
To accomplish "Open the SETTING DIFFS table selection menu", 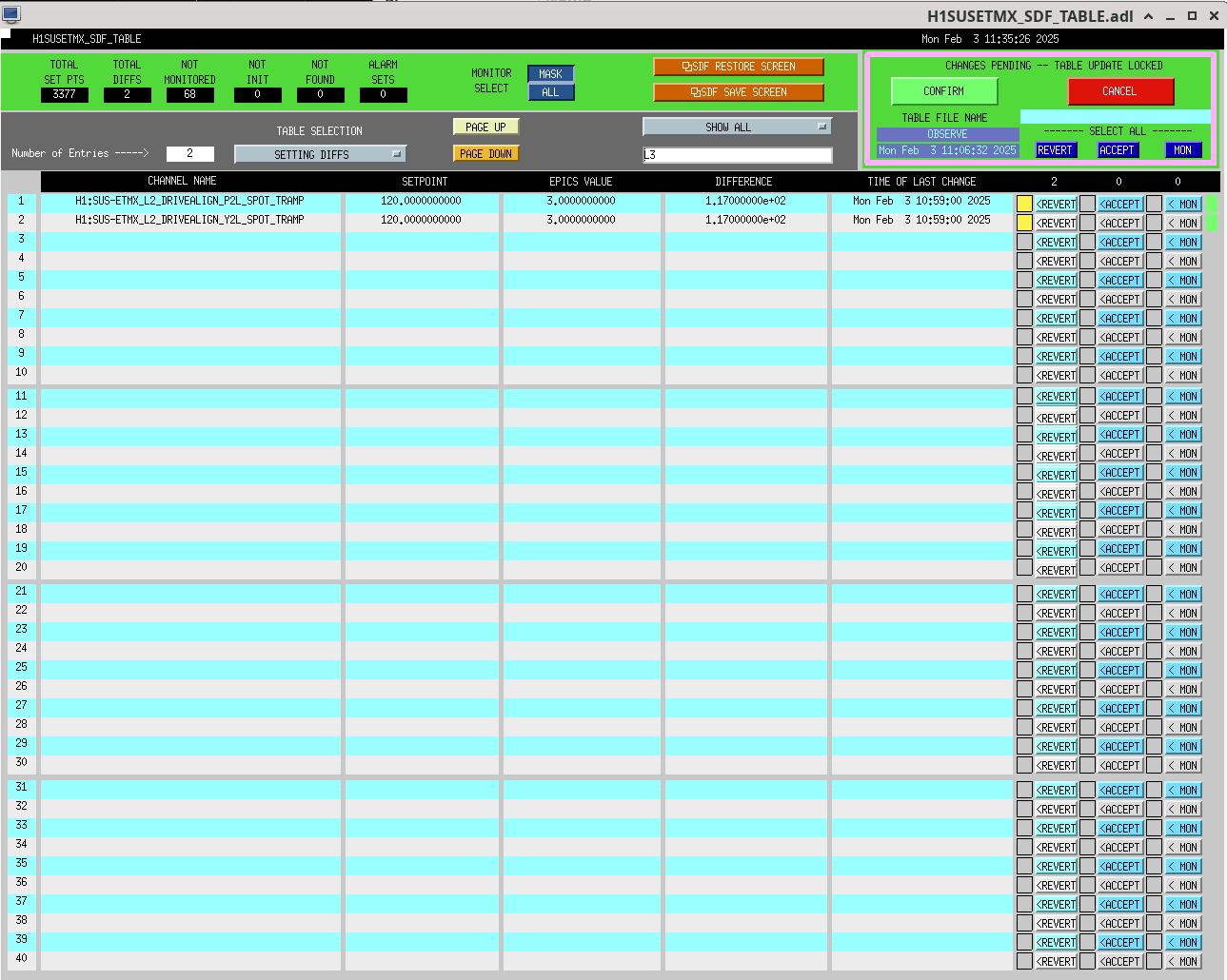I will click(321, 154).
